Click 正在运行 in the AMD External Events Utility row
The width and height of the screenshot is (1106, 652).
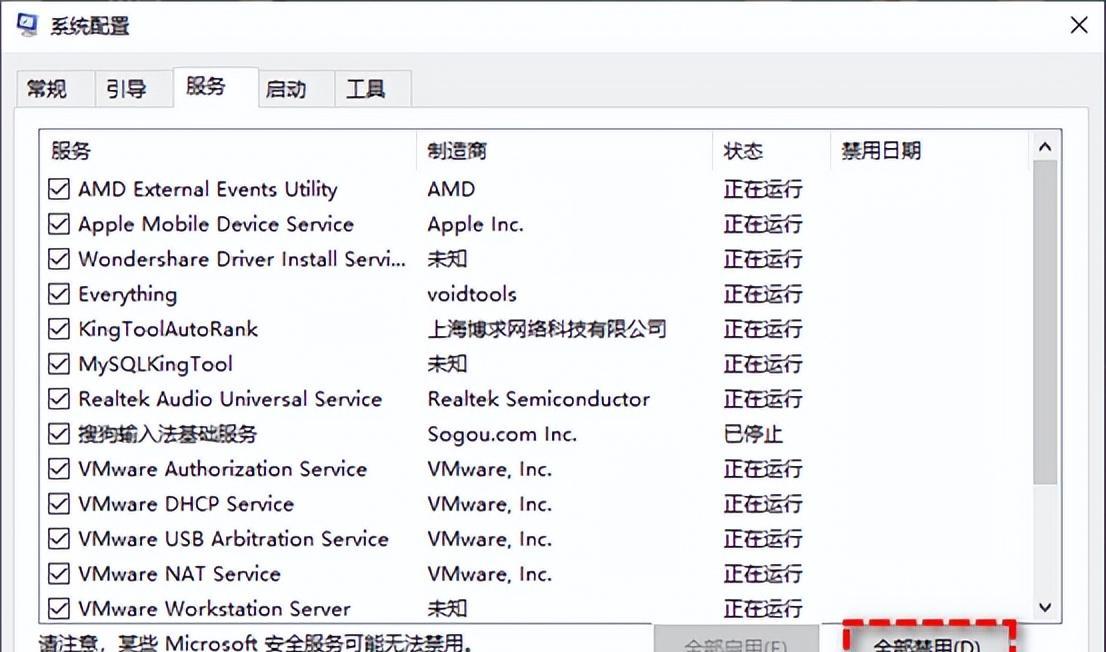(763, 189)
